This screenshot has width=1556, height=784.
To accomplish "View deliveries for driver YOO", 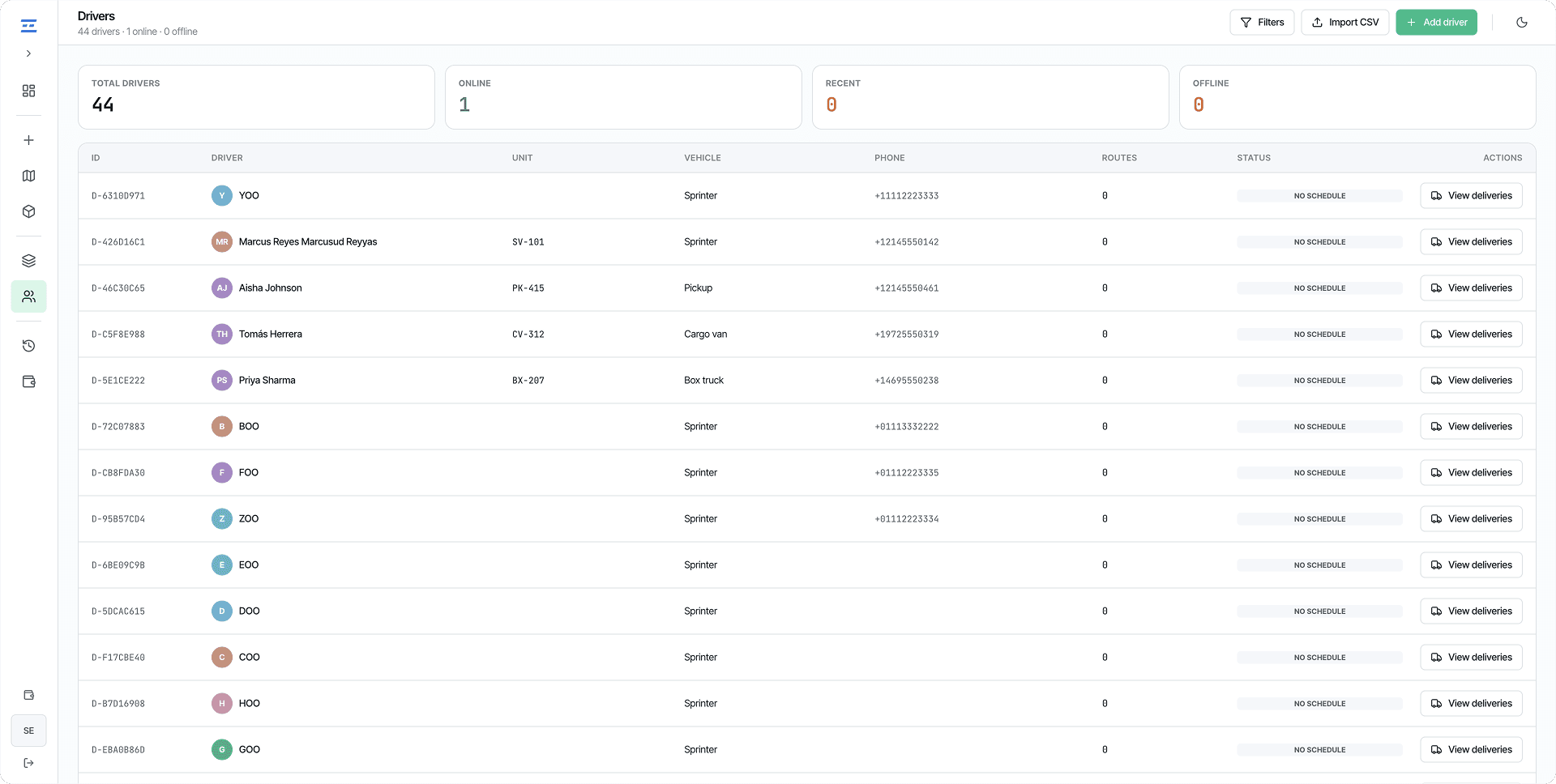I will coord(1471,196).
